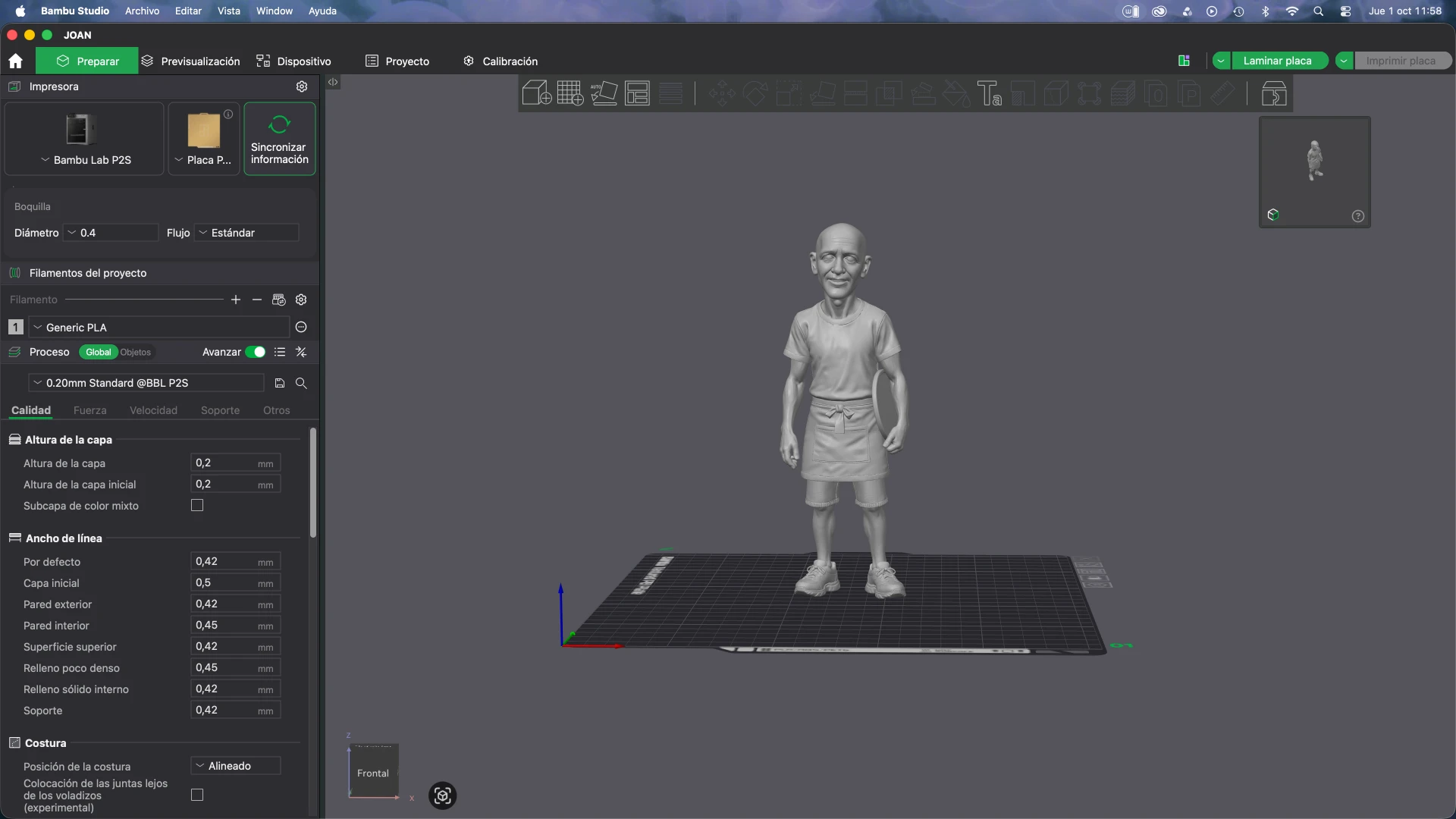Open the 0.20mm Standard preset dropdown
The width and height of the screenshot is (1456, 819).
[146, 383]
